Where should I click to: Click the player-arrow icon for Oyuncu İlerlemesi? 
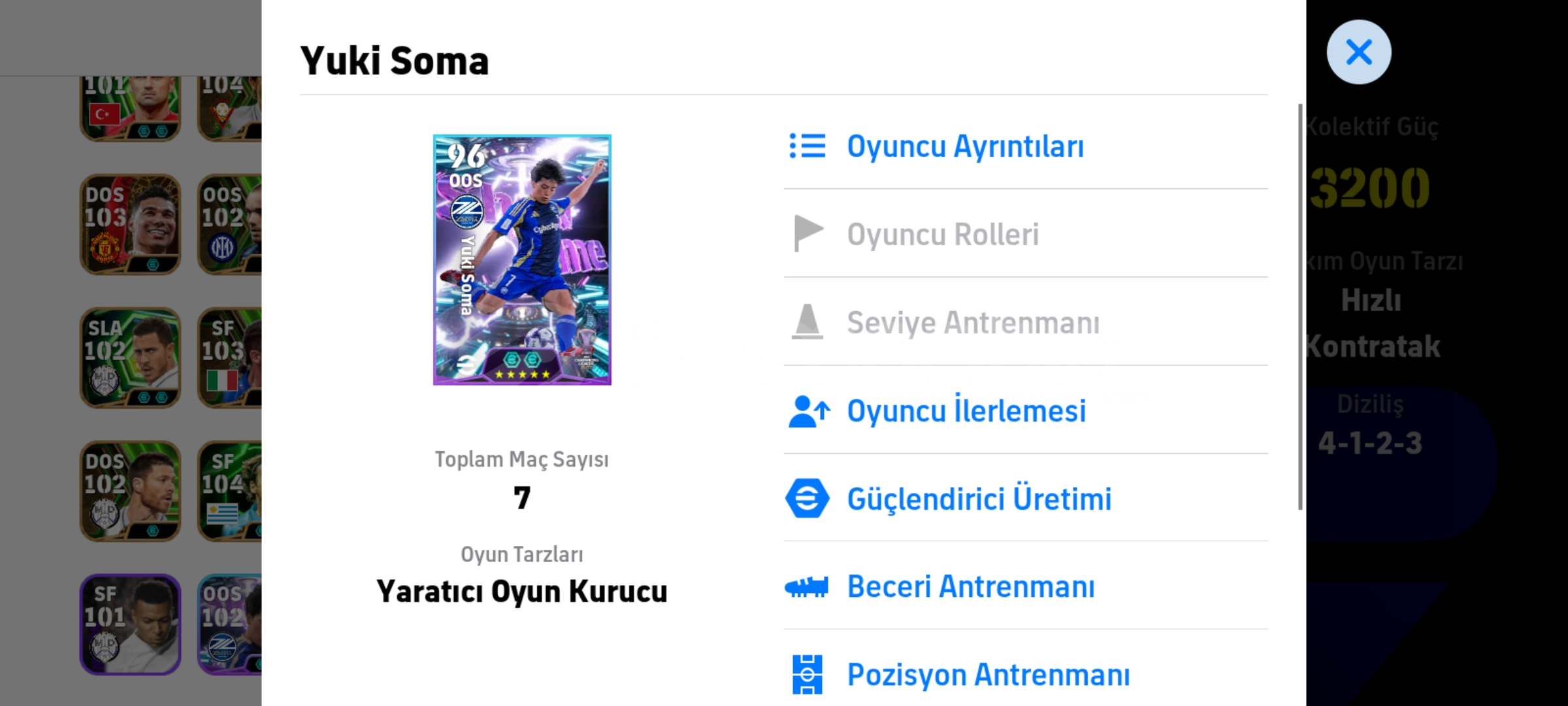point(809,411)
